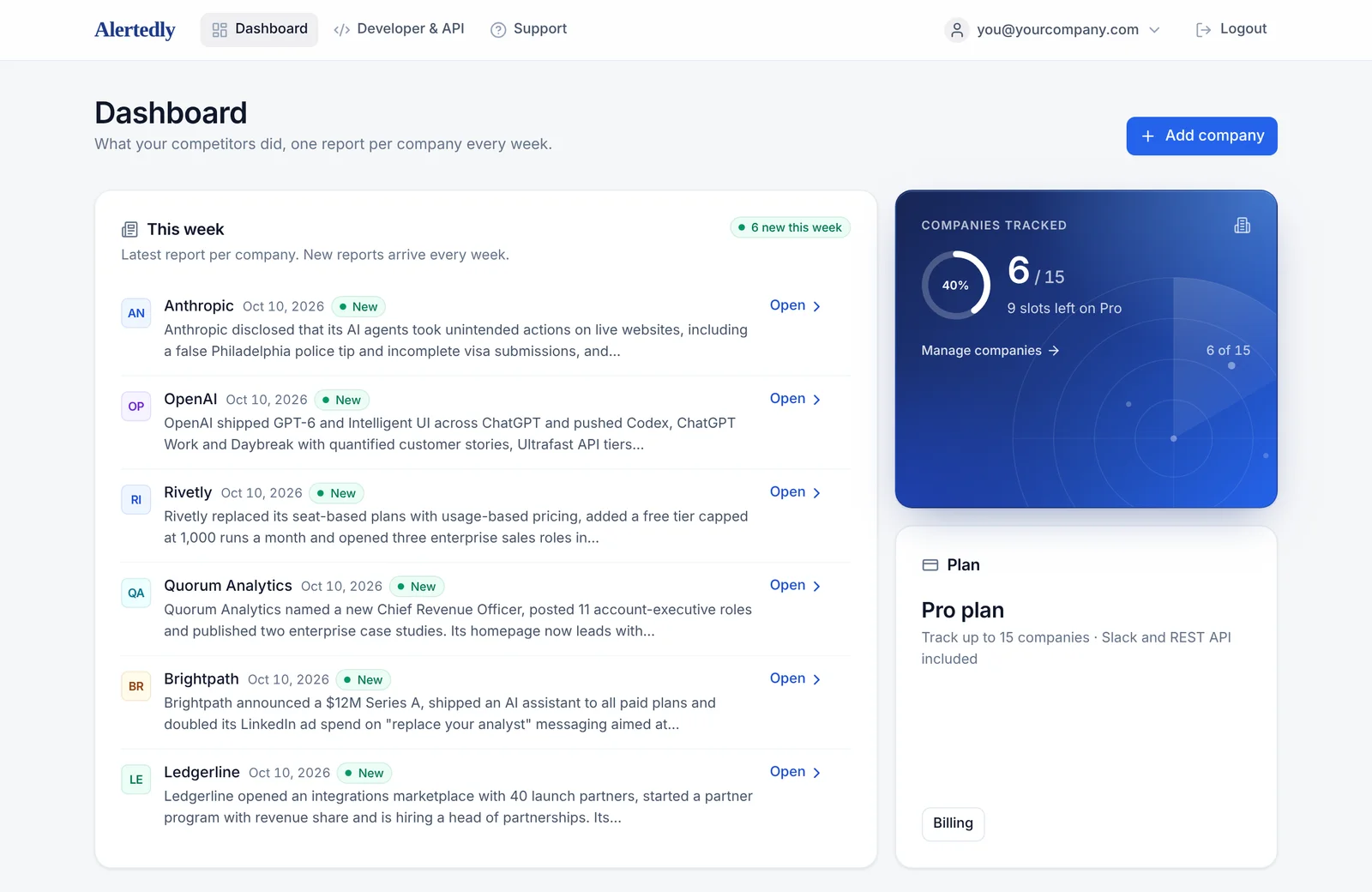
Task: Open the Brightpath report
Action: tap(795, 678)
